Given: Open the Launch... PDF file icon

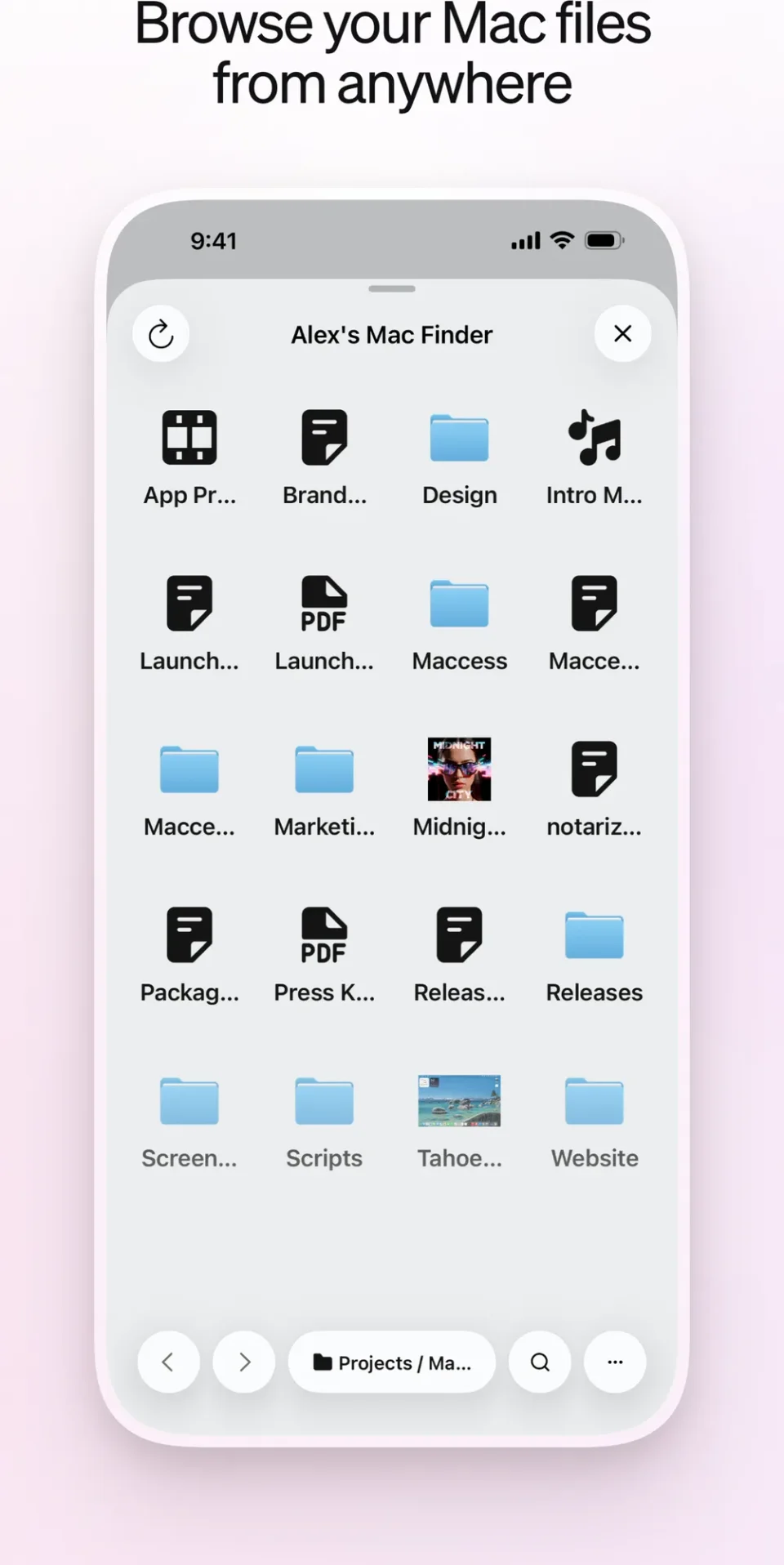Looking at the screenshot, I should 324,604.
